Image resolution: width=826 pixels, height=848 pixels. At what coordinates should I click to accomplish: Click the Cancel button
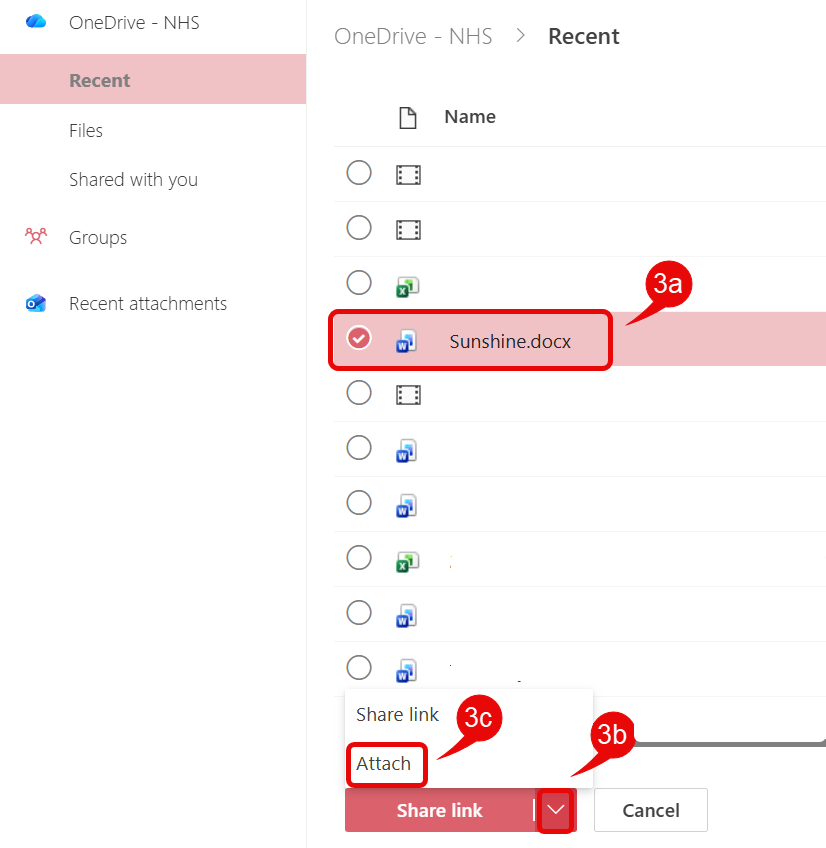[651, 810]
